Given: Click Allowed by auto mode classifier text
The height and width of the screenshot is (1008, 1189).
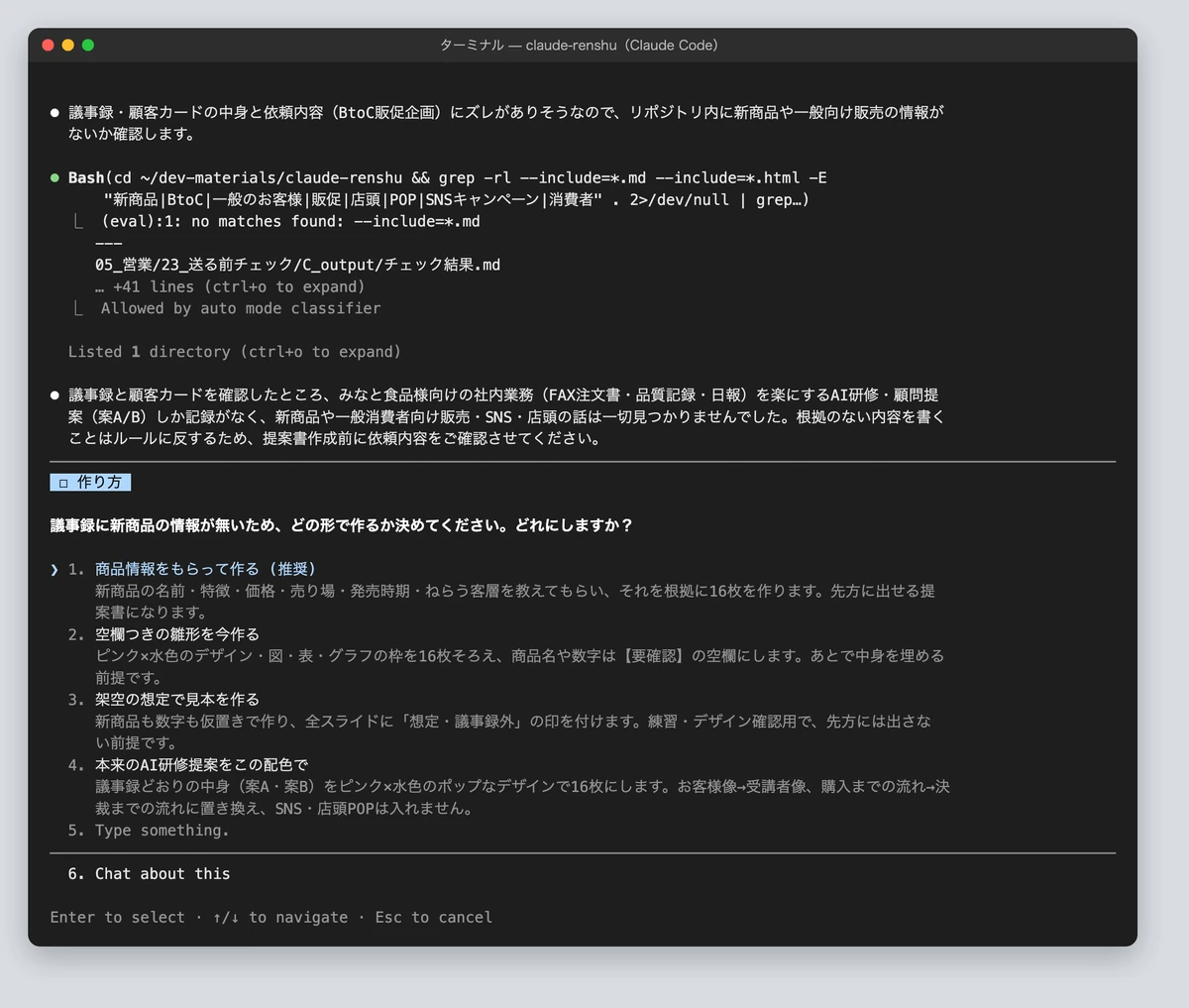Looking at the screenshot, I should point(241,308).
